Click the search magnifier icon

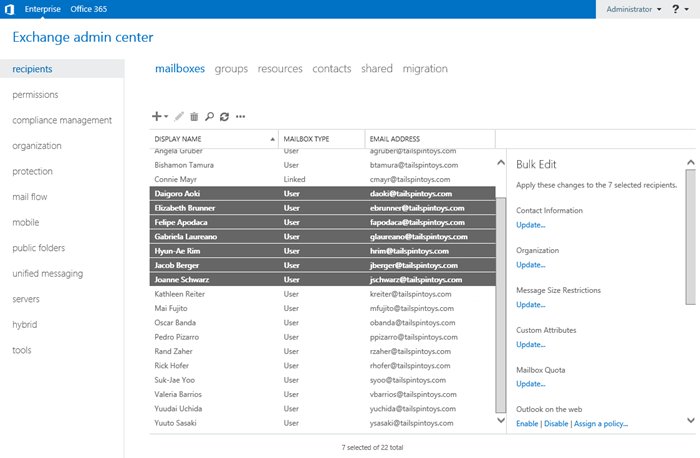tap(209, 117)
